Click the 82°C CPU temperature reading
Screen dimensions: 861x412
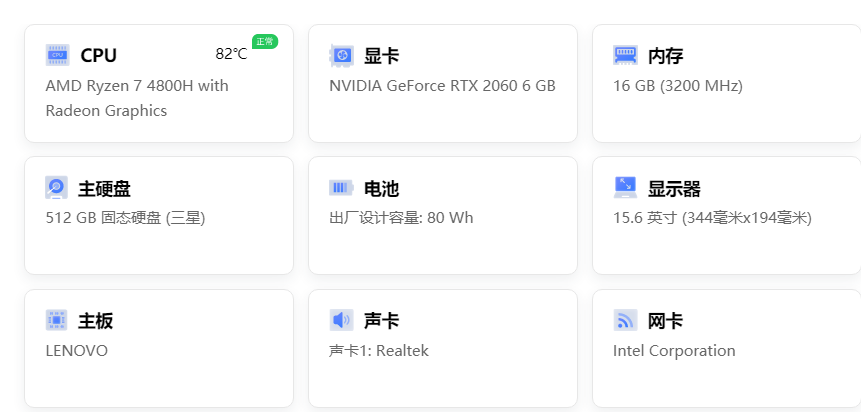click(231, 54)
